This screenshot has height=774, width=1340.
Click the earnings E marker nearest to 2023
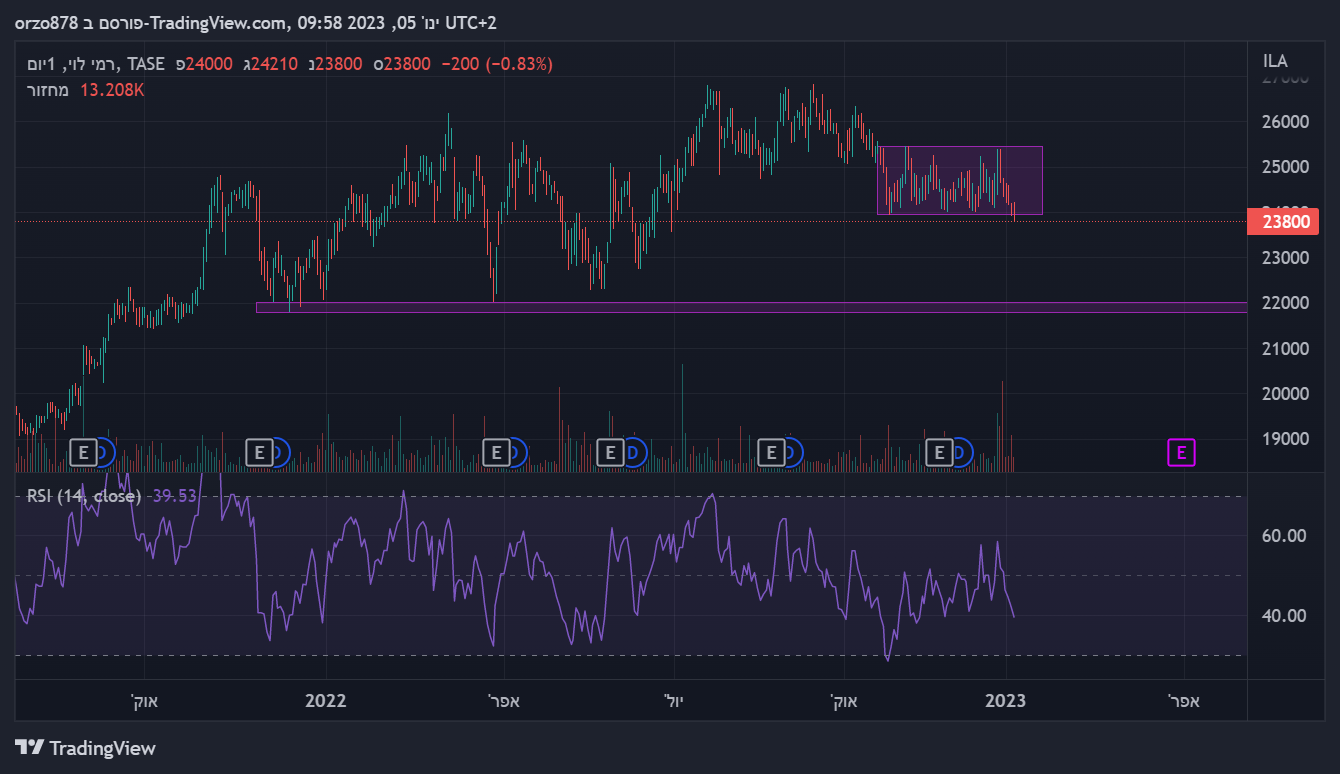[939, 453]
